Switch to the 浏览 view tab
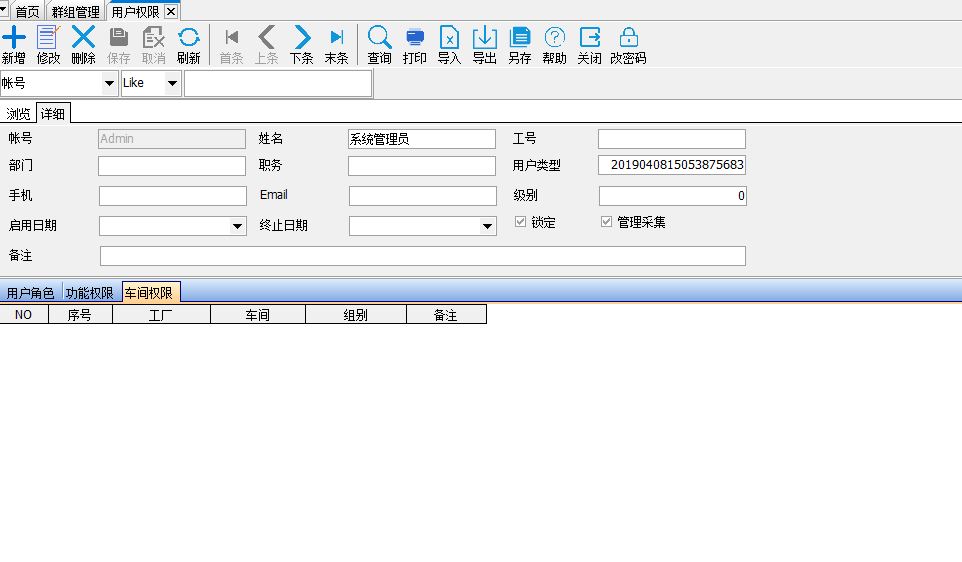 (x=18, y=114)
